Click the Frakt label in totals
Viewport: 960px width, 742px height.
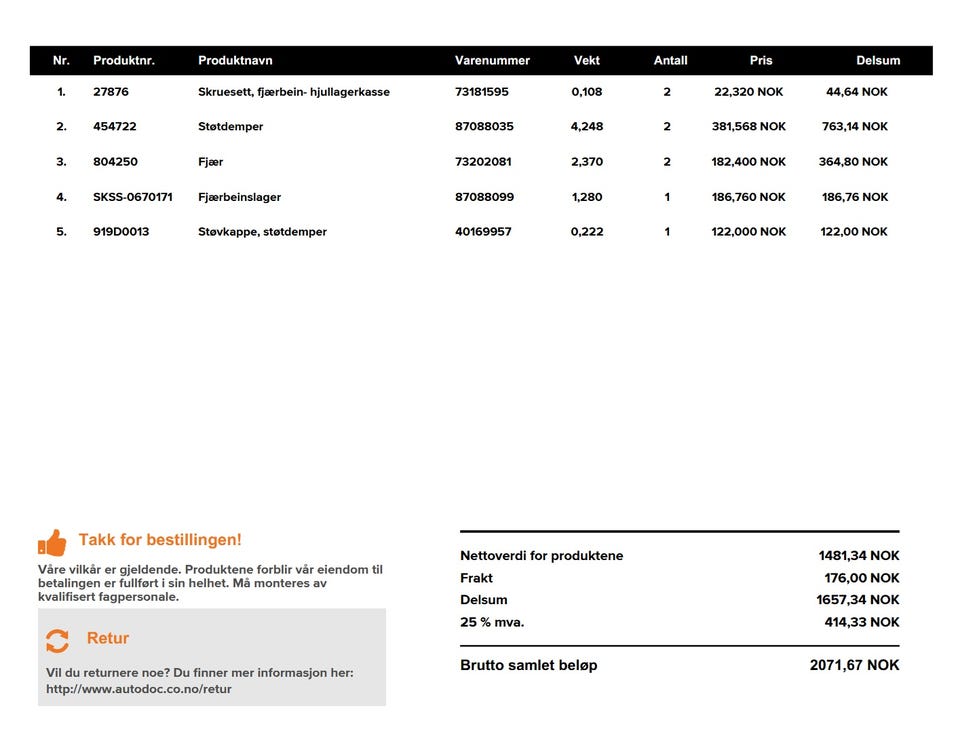[476, 578]
